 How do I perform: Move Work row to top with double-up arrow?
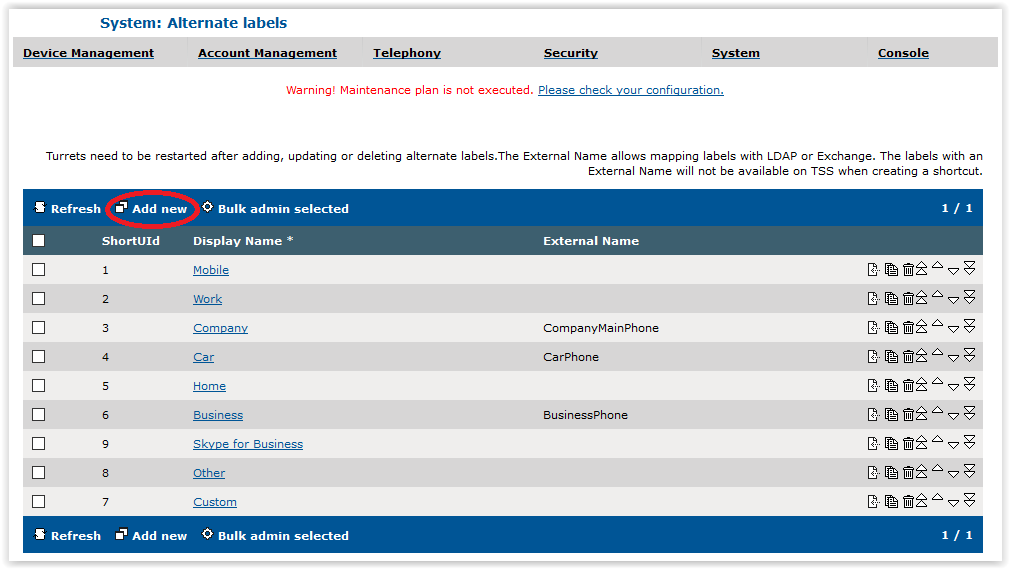click(922, 298)
